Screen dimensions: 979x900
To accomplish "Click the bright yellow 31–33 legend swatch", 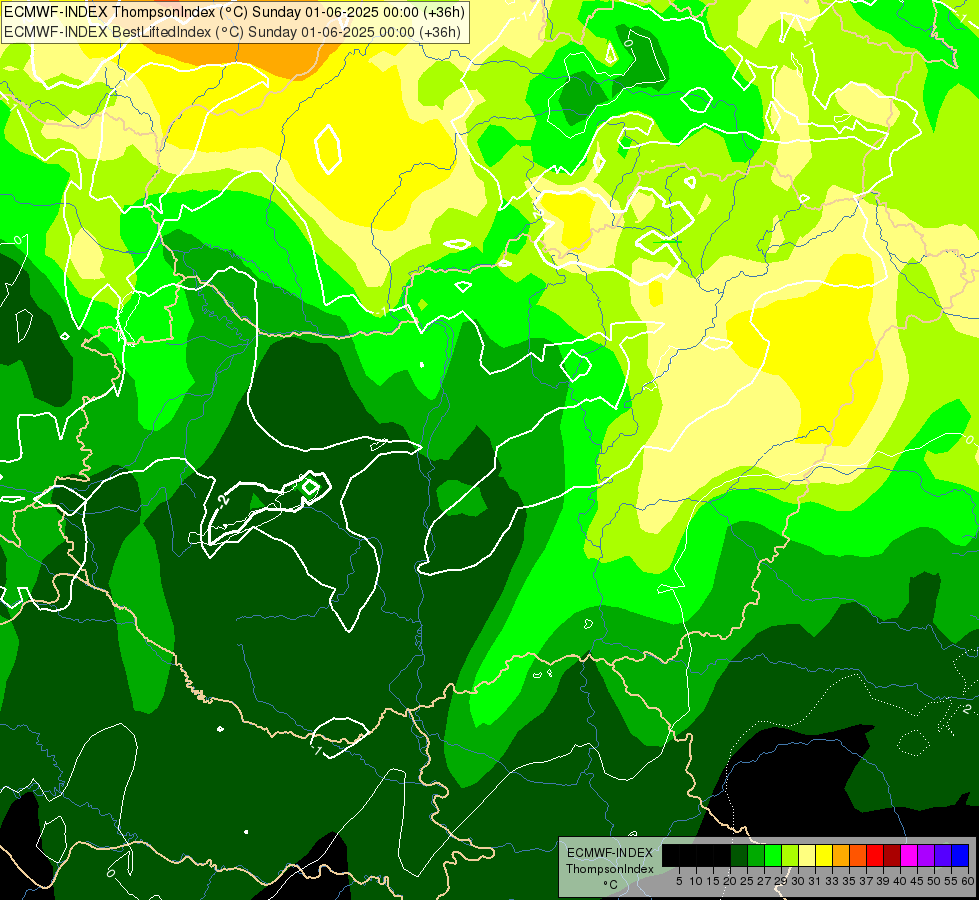I will click(x=824, y=855).
